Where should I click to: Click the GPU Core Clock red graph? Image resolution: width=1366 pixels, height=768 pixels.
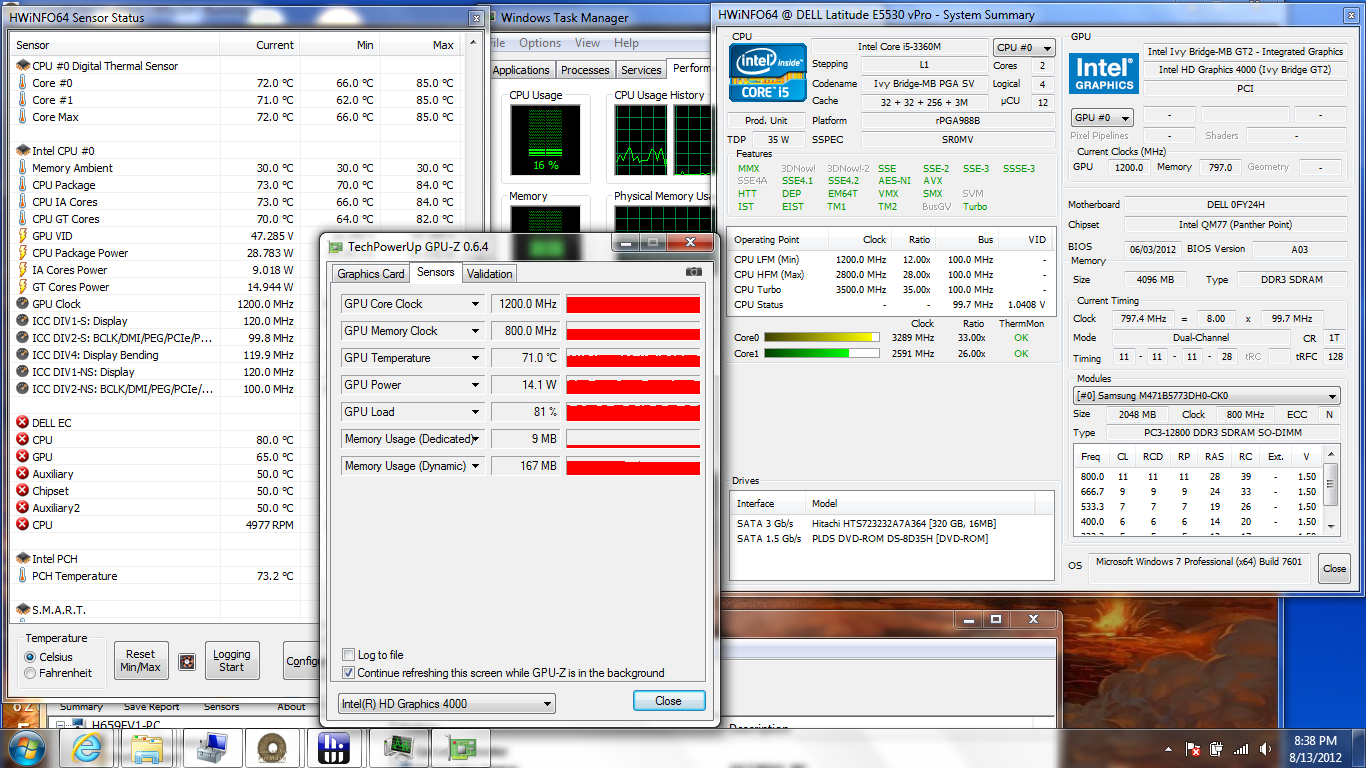click(633, 304)
